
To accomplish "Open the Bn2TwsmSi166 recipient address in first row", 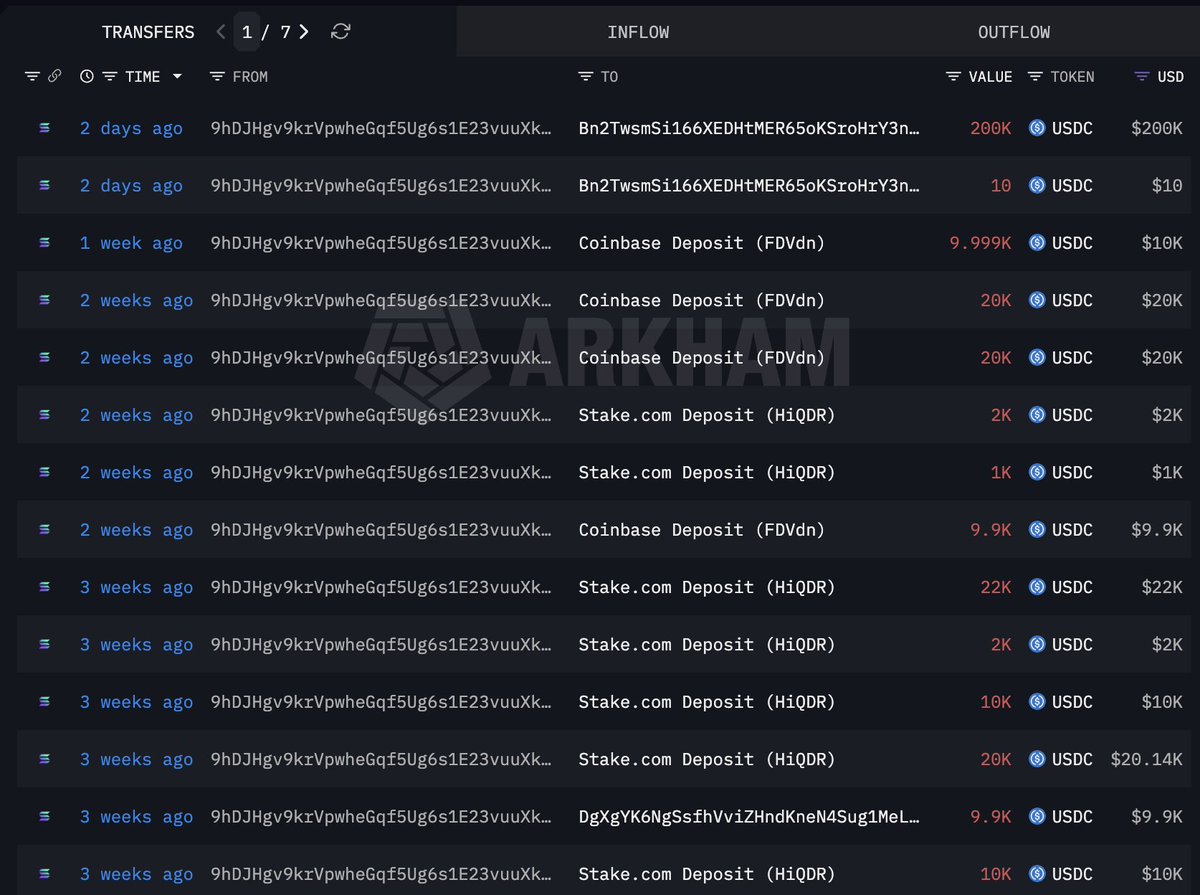I will pyautogui.click(x=748, y=128).
